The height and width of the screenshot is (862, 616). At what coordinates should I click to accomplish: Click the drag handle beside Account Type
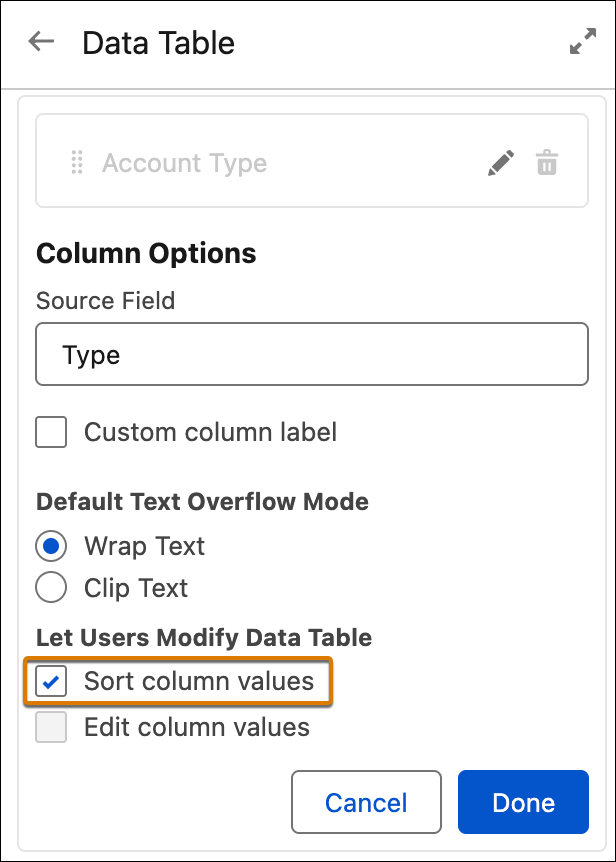pos(76,161)
